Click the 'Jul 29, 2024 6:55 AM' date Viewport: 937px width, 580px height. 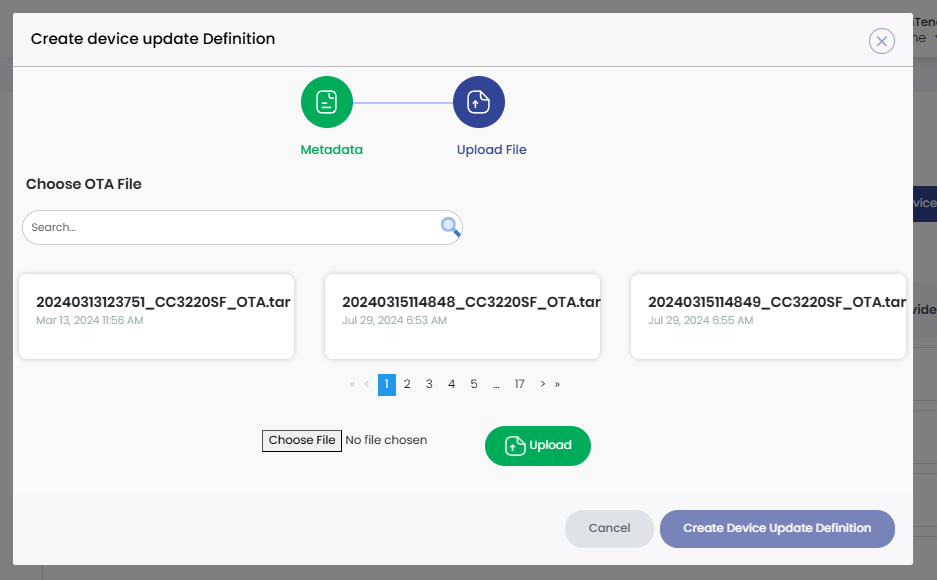[x=700, y=321]
